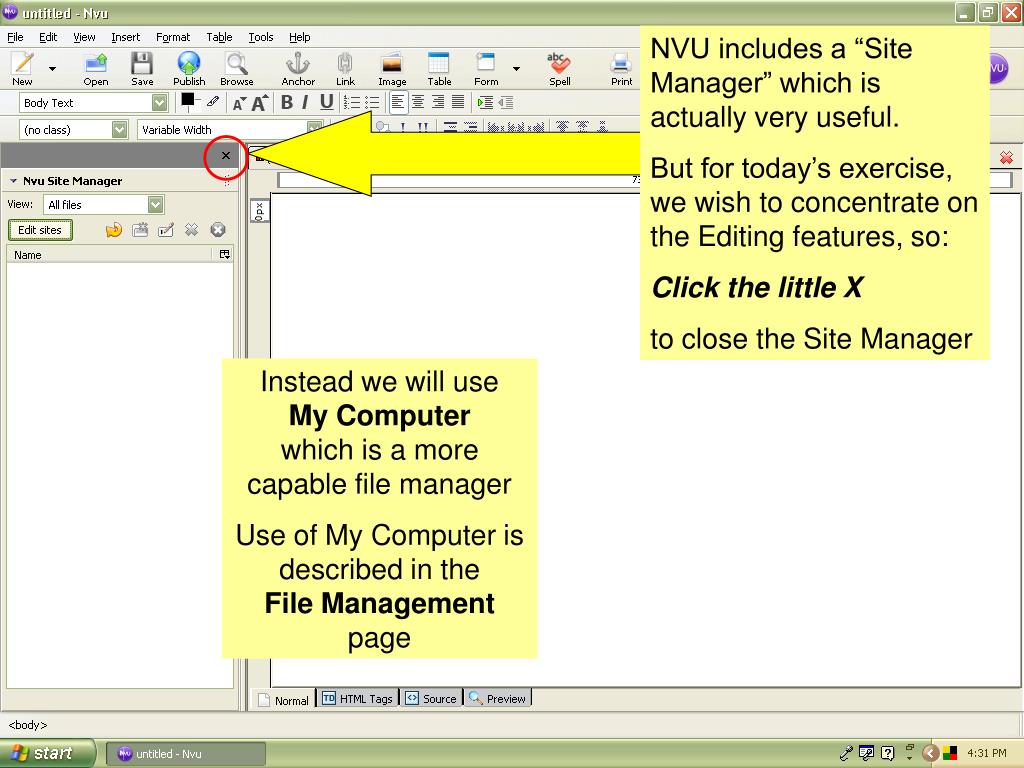Click the Site Manager rename icon
The width and height of the screenshot is (1024, 768).
pos(166,230)
